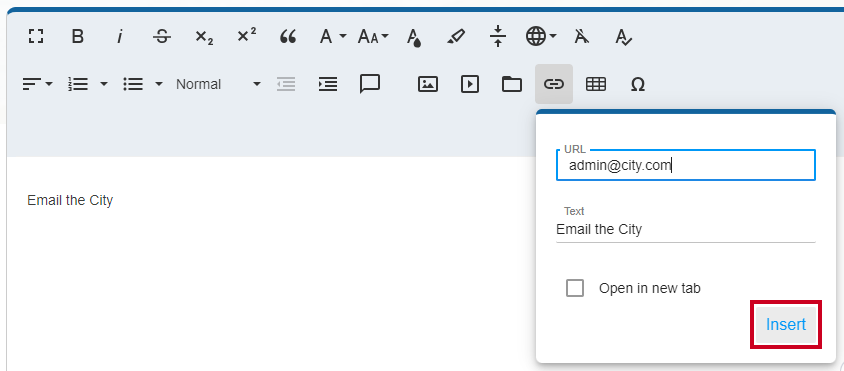Insert an image
Screen dimensions: 844x371
428,84
